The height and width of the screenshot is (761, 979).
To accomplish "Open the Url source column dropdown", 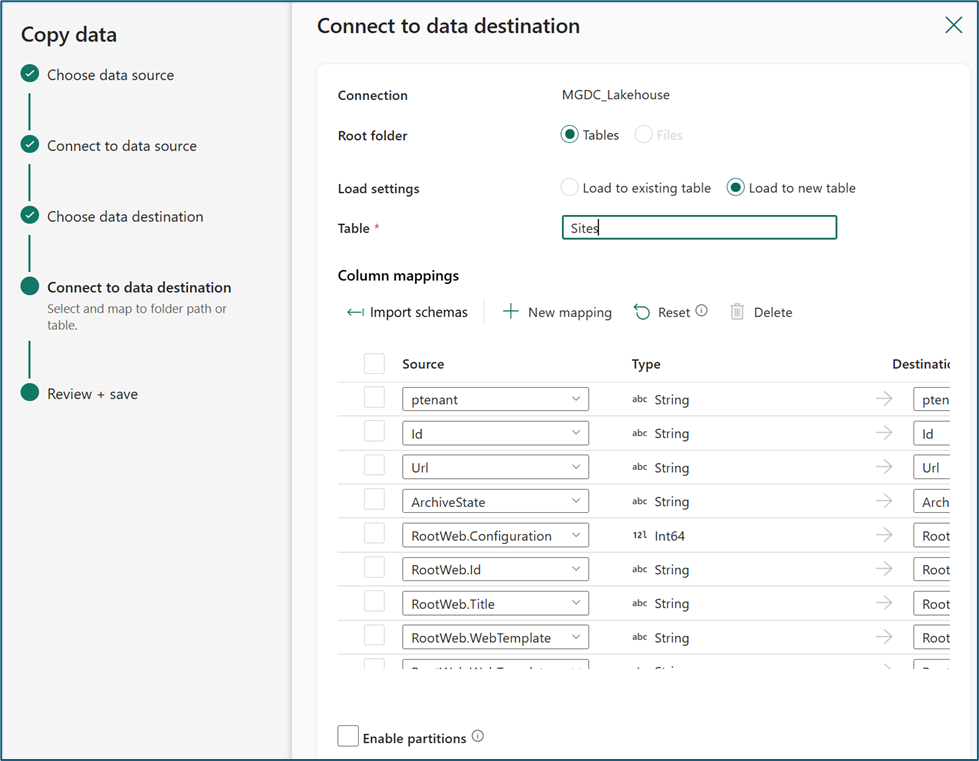I will [495, 467].
